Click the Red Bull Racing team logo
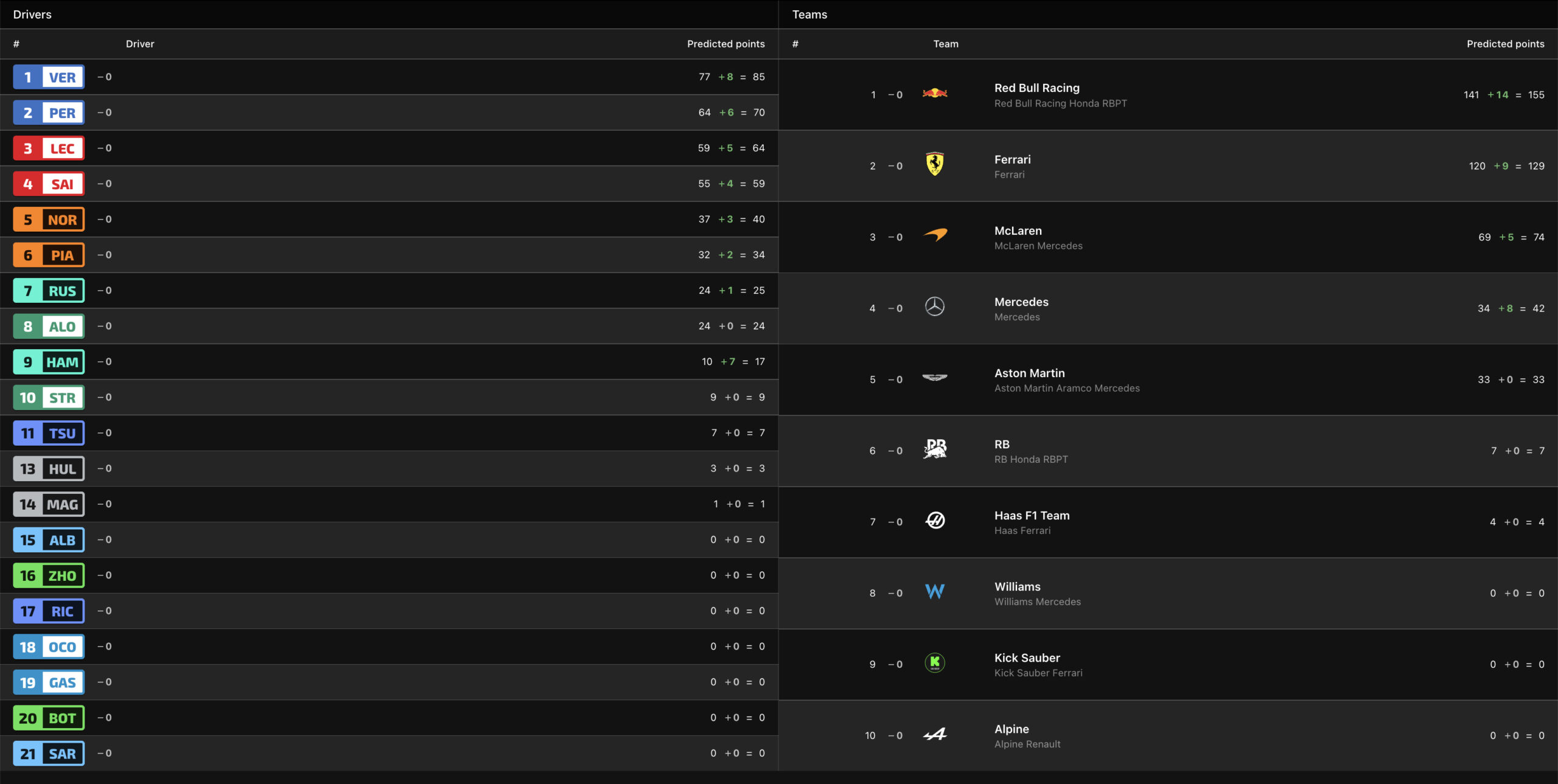 [x=935, y=94]
